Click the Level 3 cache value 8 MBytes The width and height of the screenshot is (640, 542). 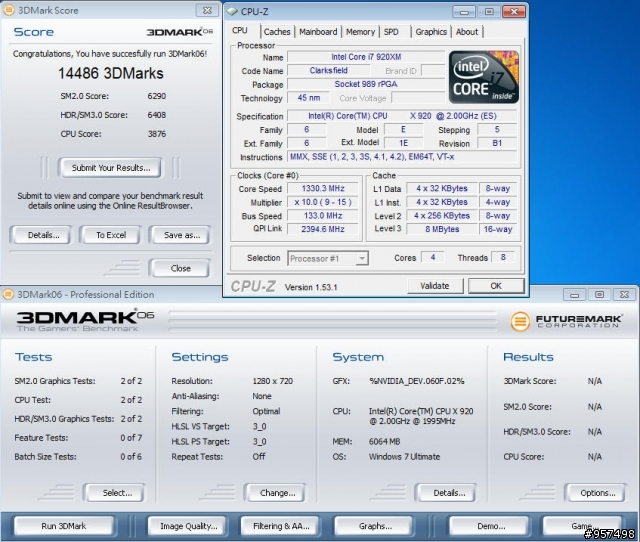pyautogui.click(x=442, y=229)
